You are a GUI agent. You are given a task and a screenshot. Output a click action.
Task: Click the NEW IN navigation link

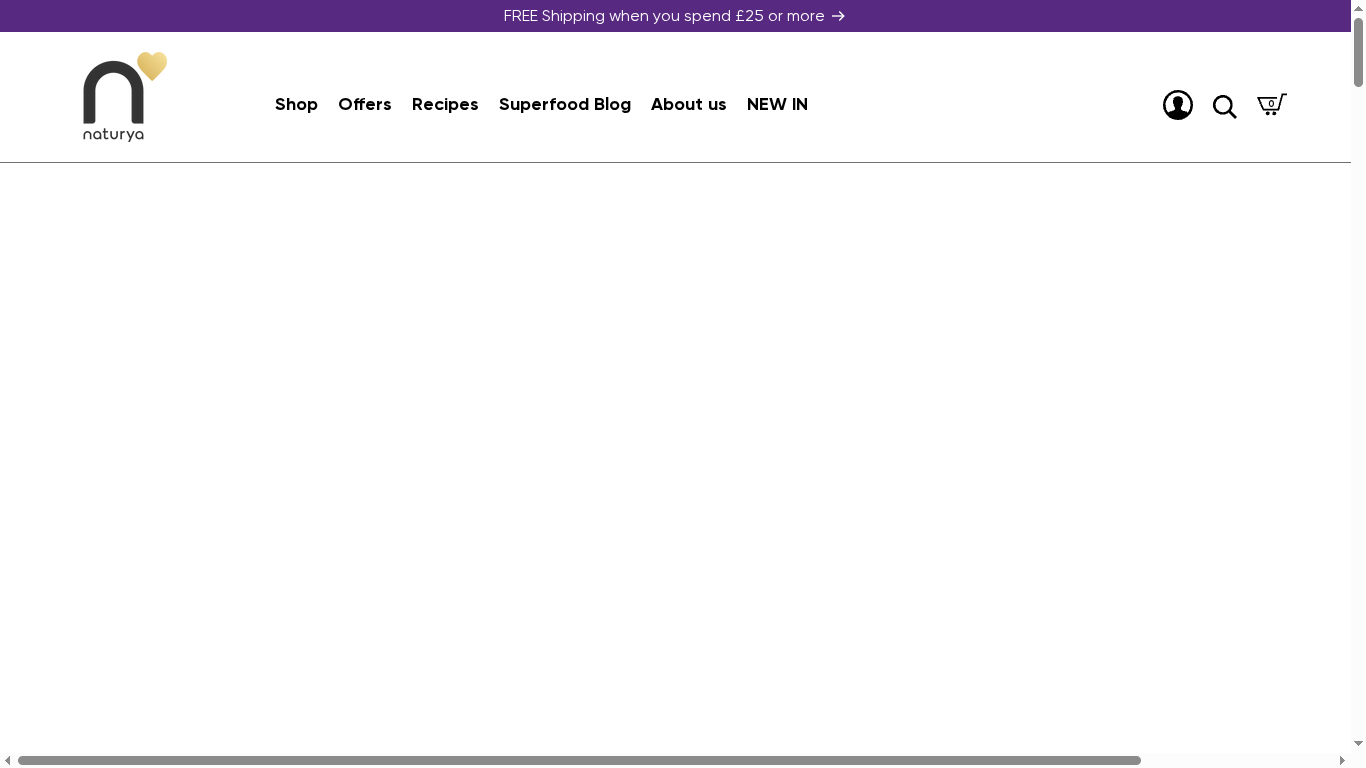(x=777, y=104)
